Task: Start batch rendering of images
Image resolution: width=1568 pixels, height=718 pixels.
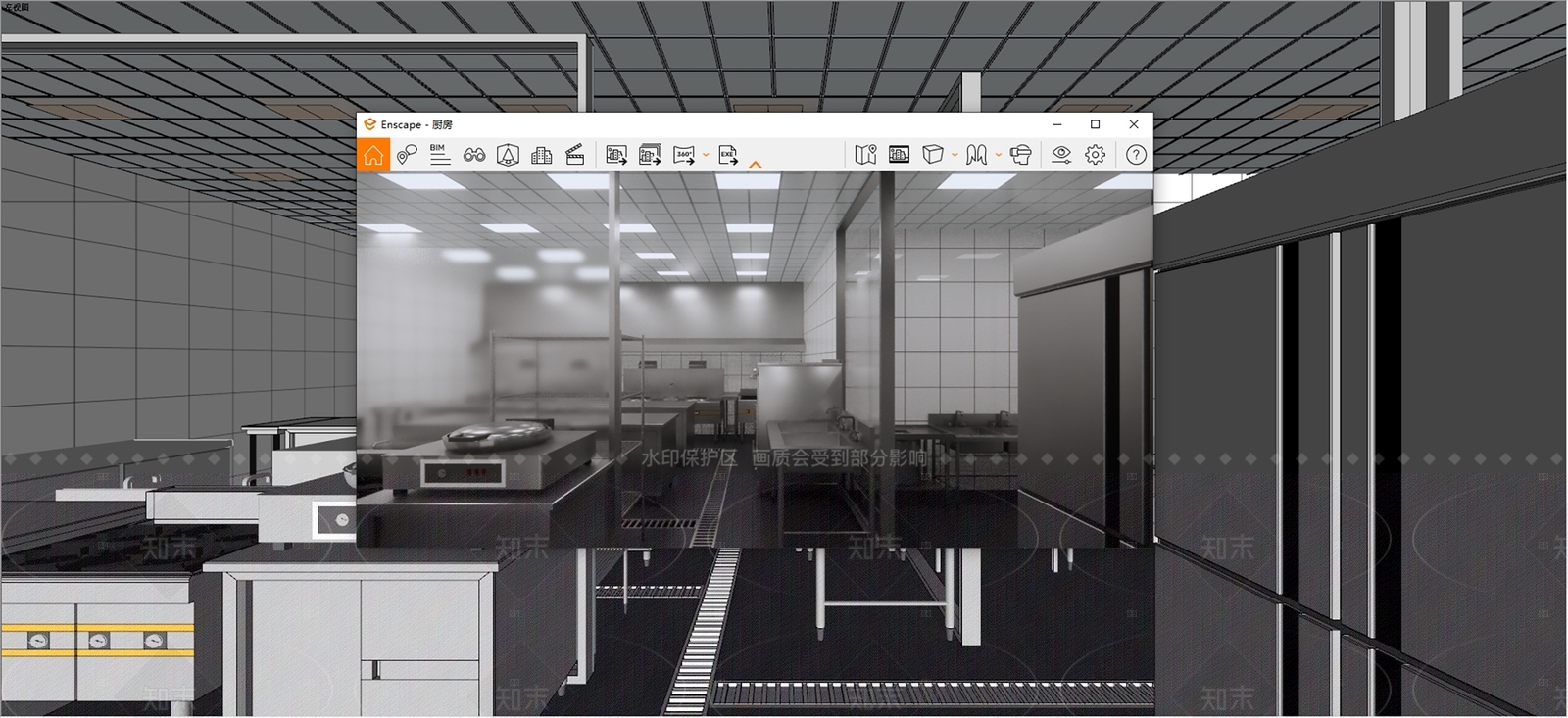Action: tap(650, 155)
